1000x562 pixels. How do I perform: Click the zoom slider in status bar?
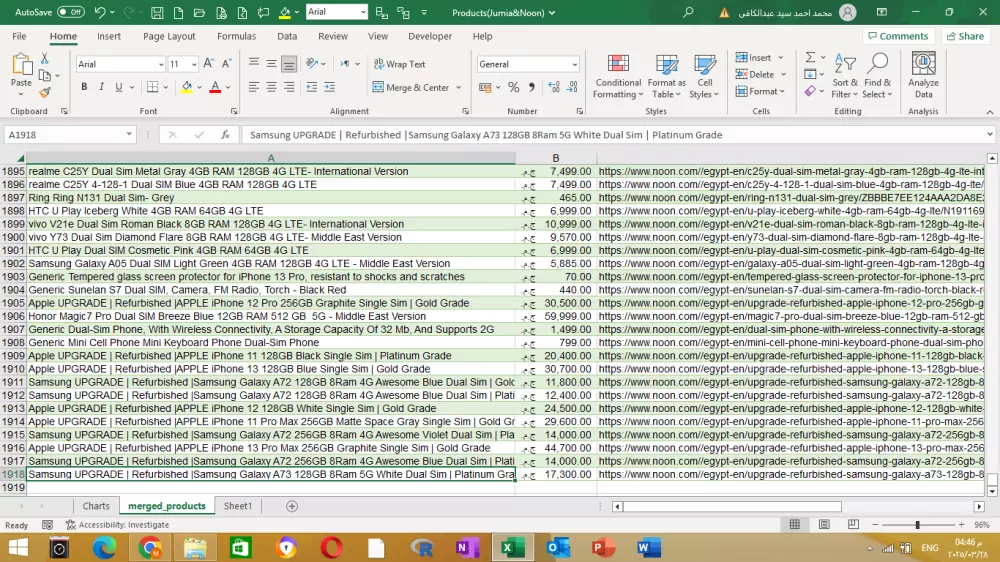click(917, 525)
